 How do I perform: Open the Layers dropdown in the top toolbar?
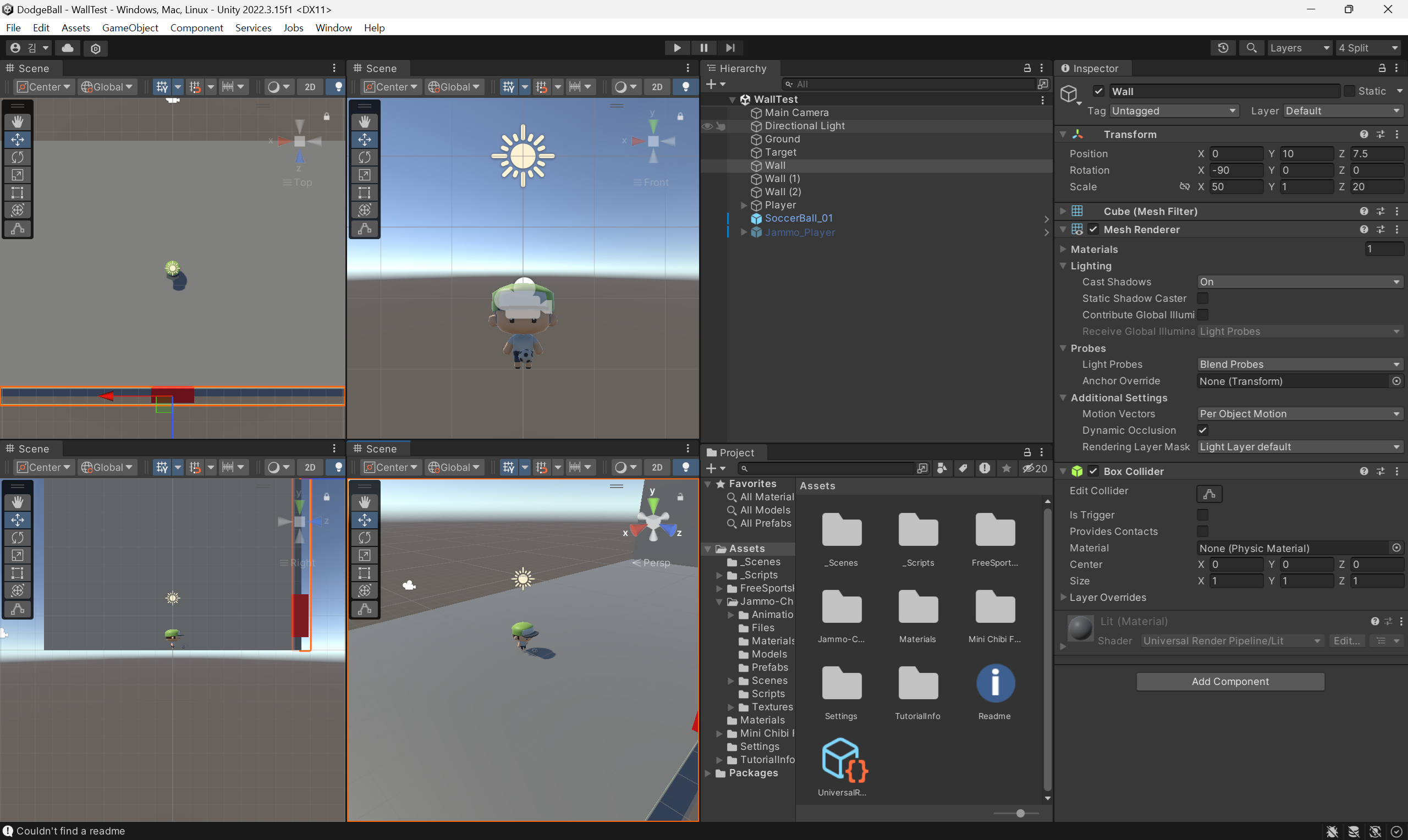point(1299,48)
